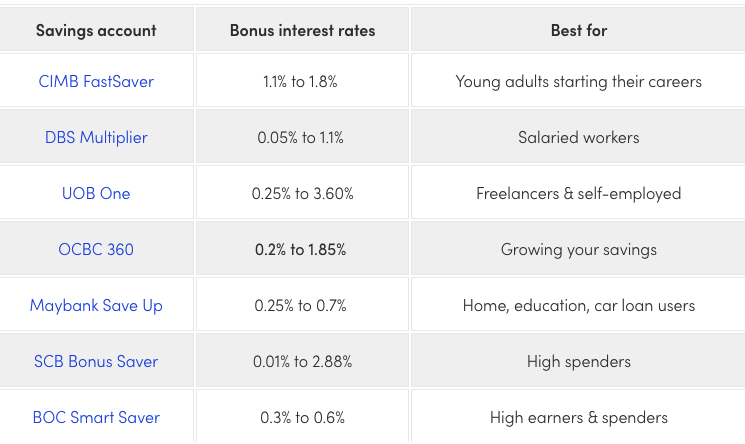Click the Bonus interest rates header
The height and width of the screenshot is (444, 745).
click(x=303, y=30)
